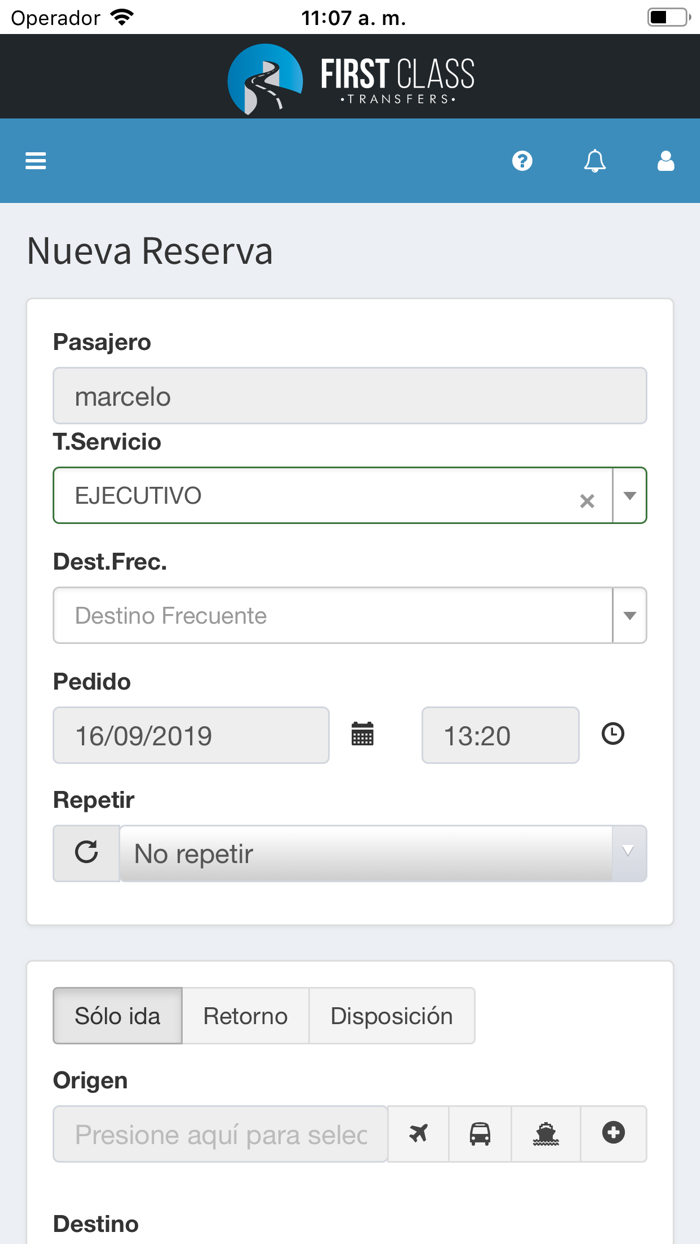Open the clock time picker icon
The width and height of the screenshot is (700, 1244).
(613, 734)
